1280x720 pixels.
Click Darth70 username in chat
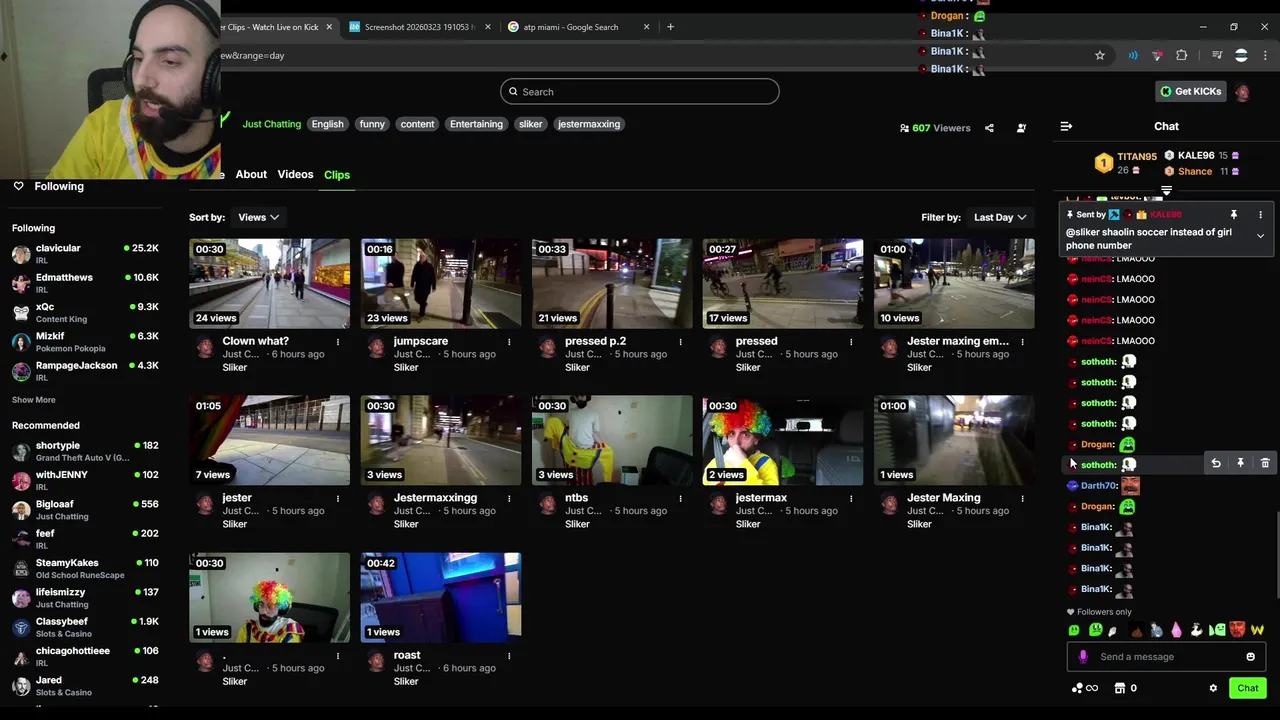(x=1098, y=486)
